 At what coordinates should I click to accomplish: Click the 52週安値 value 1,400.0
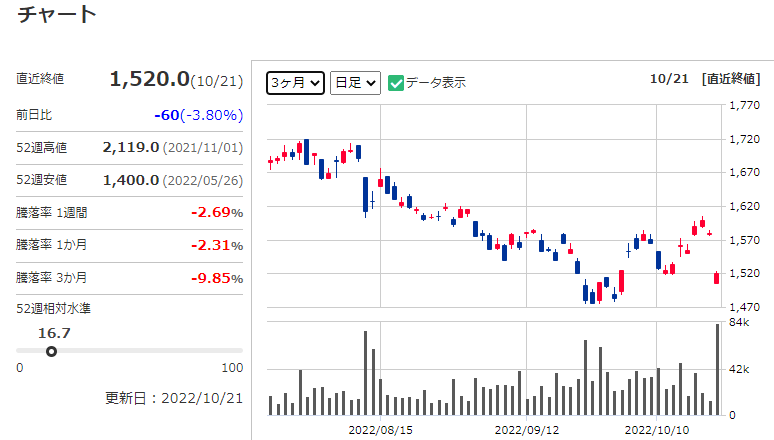pos(131,180)
